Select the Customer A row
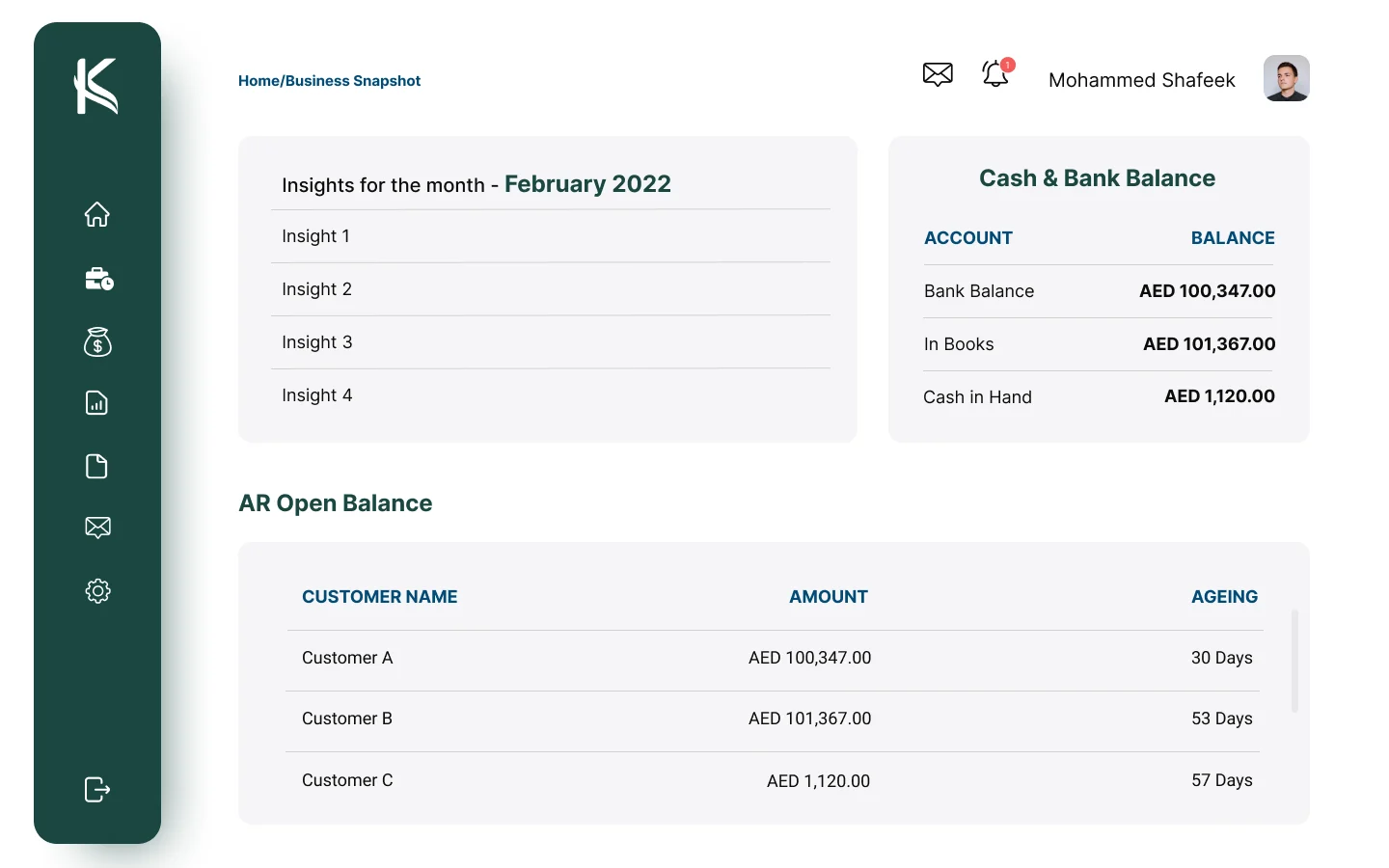 774,659
